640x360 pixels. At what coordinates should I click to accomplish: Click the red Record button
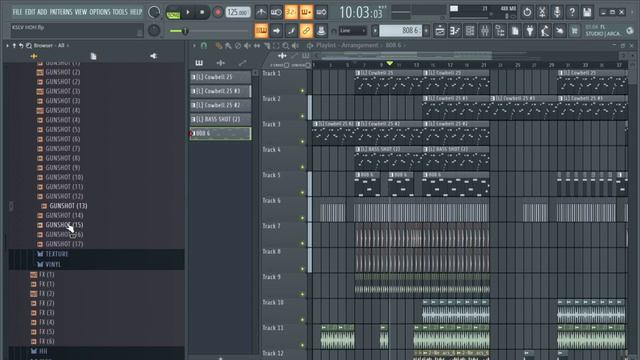pos(218,13)
